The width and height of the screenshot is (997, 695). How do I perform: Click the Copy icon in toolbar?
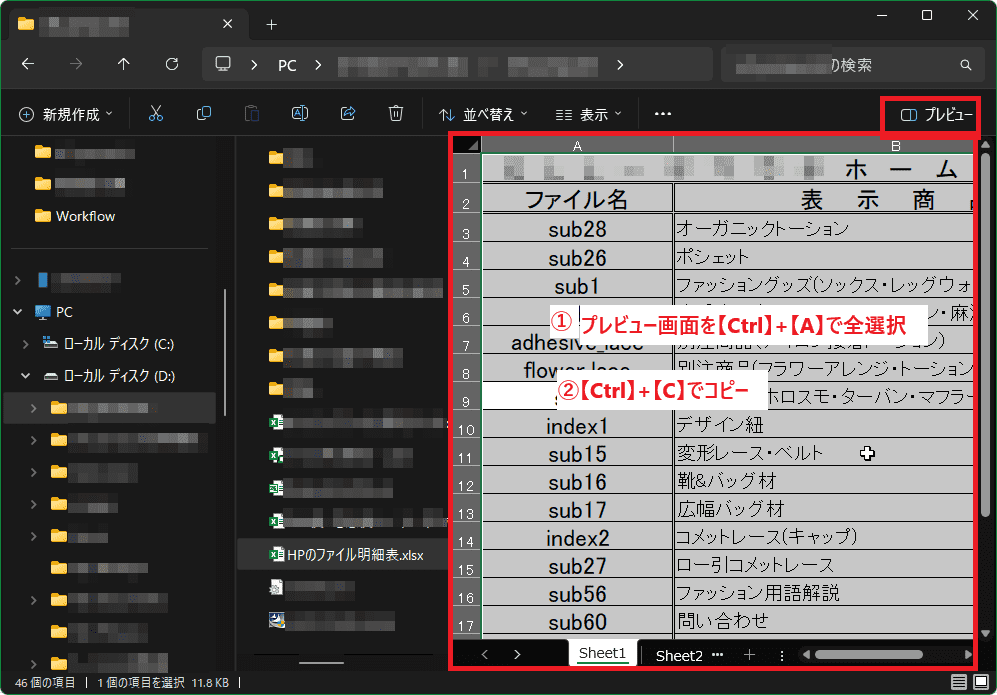pyautogui.click(x=204, y=114)
